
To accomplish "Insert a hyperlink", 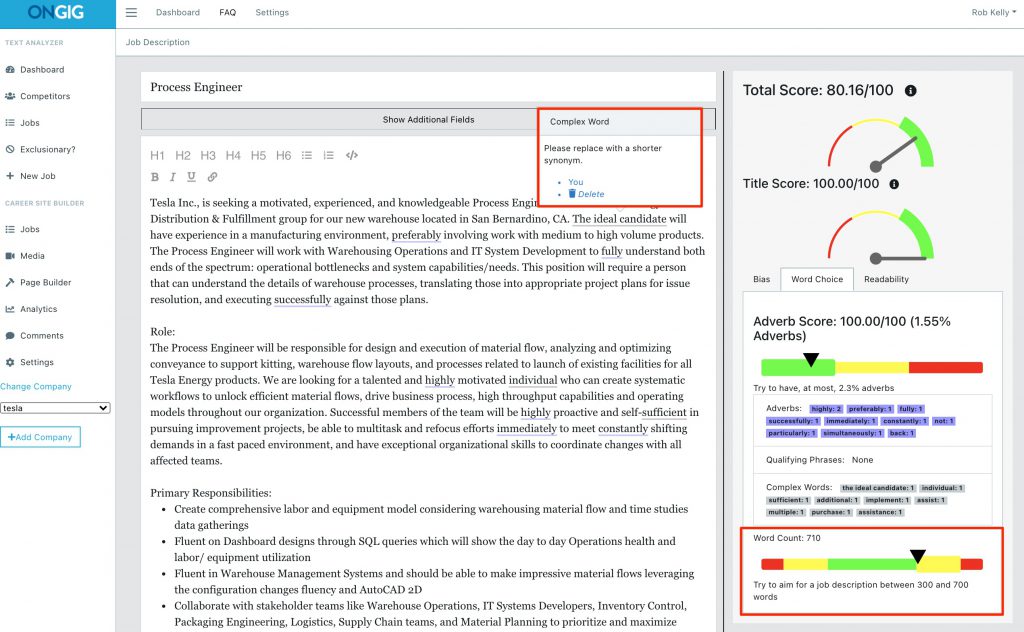I will [212, 177].
